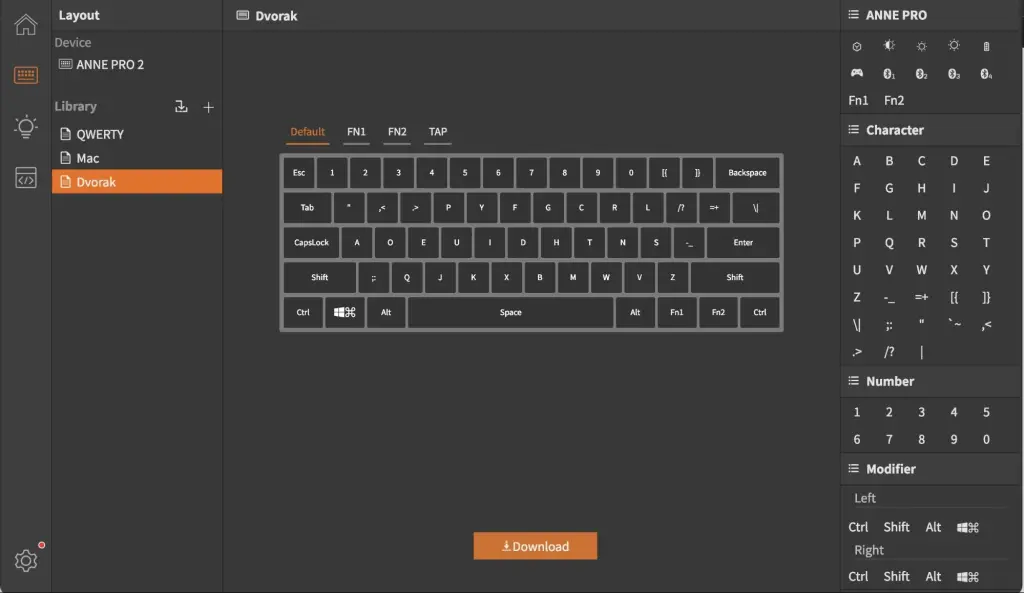Pick the large sun brightness-up icon

click(954, 46)
